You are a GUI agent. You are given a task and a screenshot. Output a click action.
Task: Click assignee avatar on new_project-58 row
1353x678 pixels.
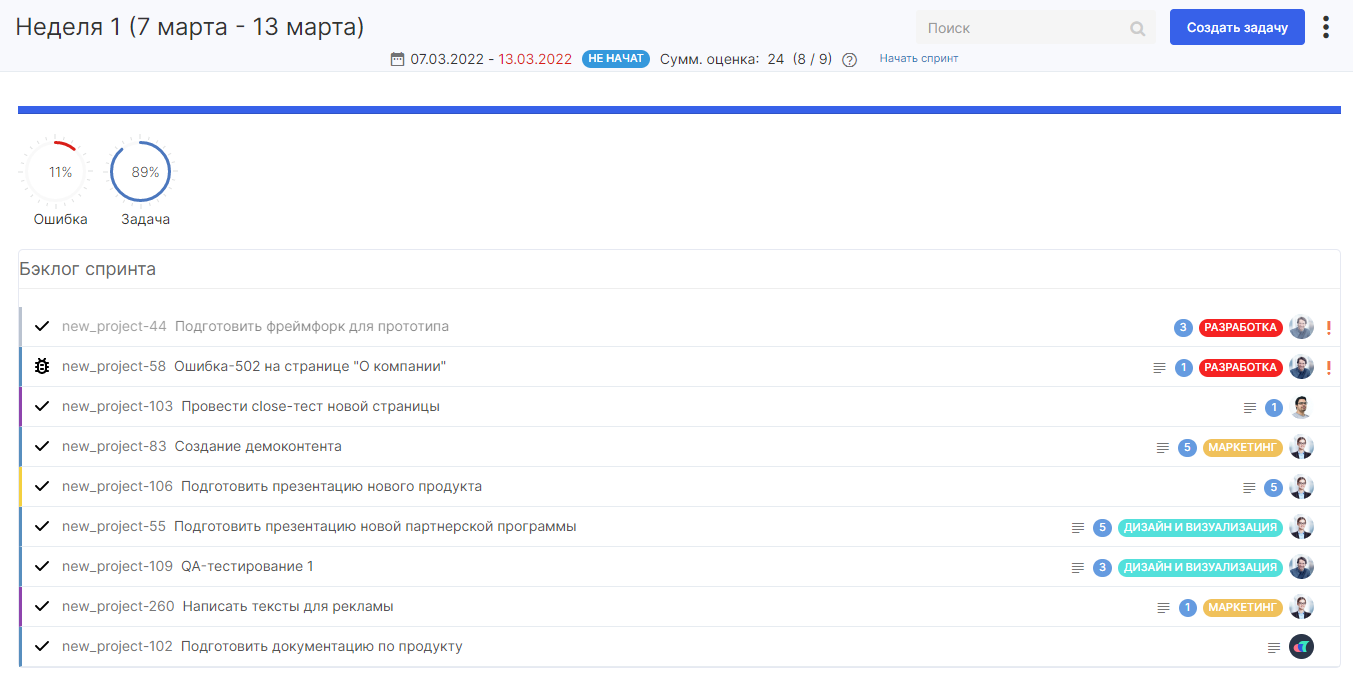pyautogui.click(x=1301, y=367)
